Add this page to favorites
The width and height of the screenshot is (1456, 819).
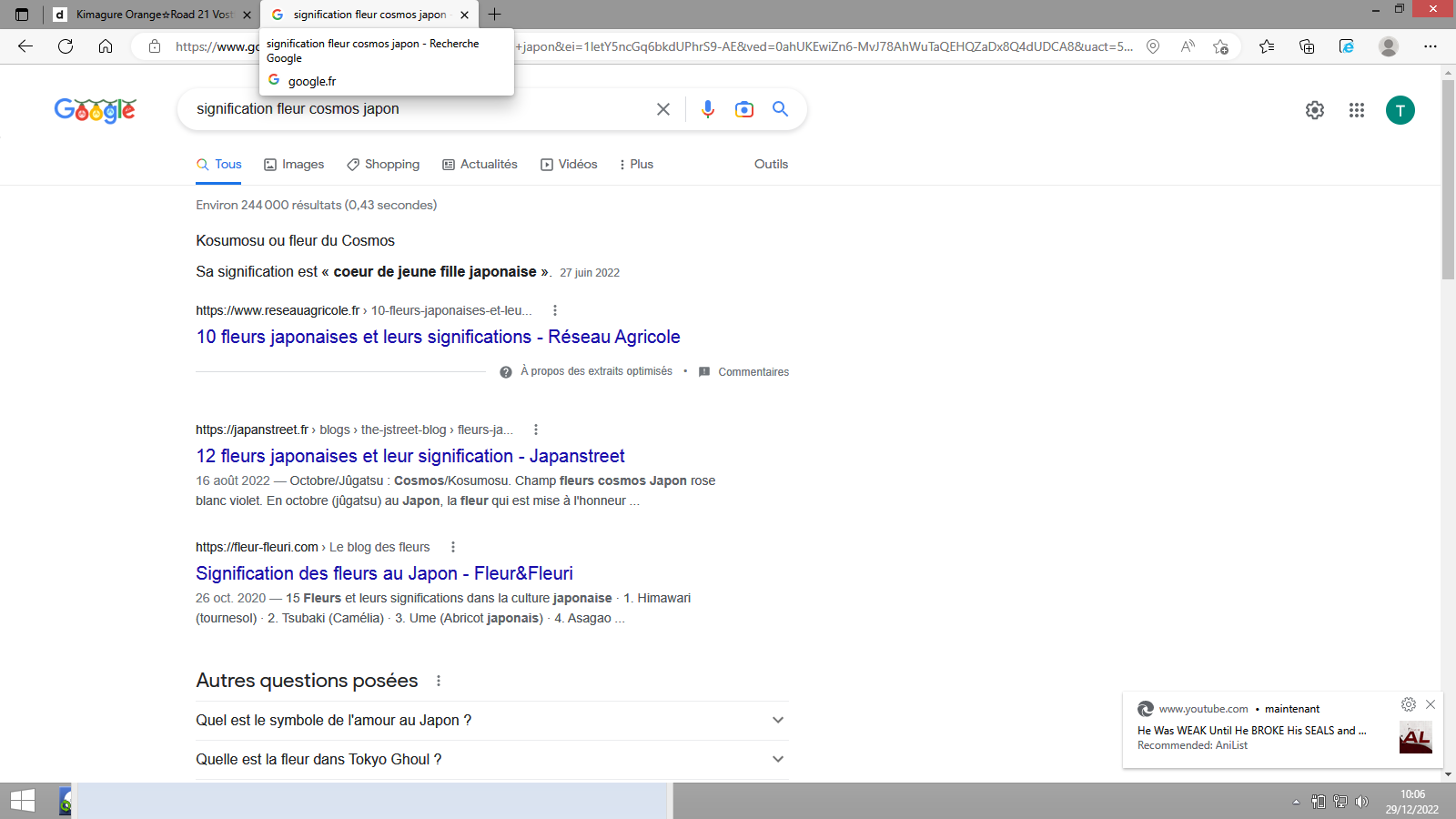[x=1221, y=46]
